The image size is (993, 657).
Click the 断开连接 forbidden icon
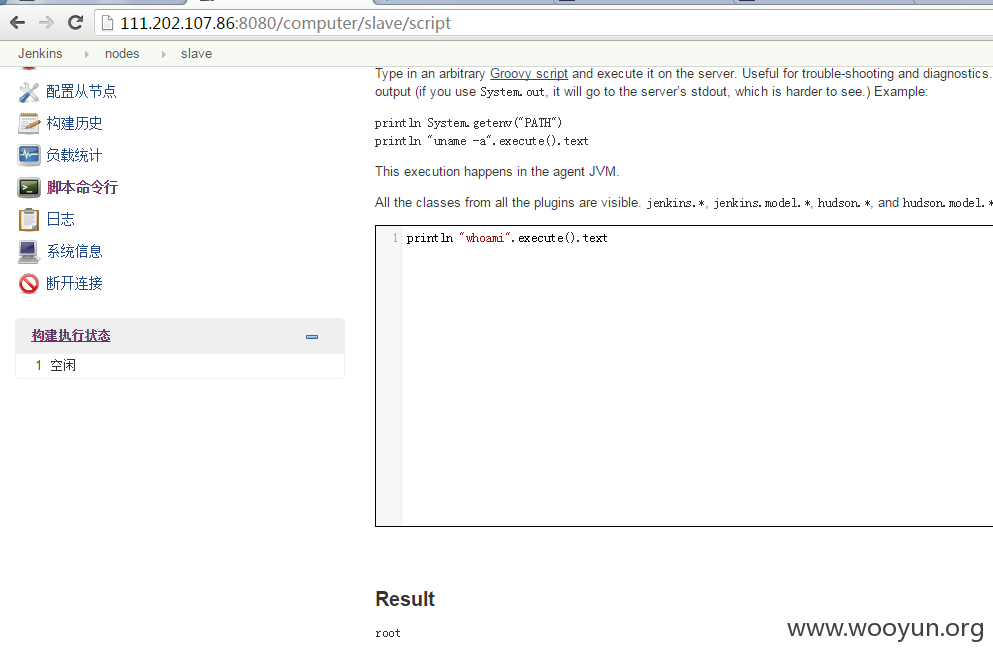[28, 283]
